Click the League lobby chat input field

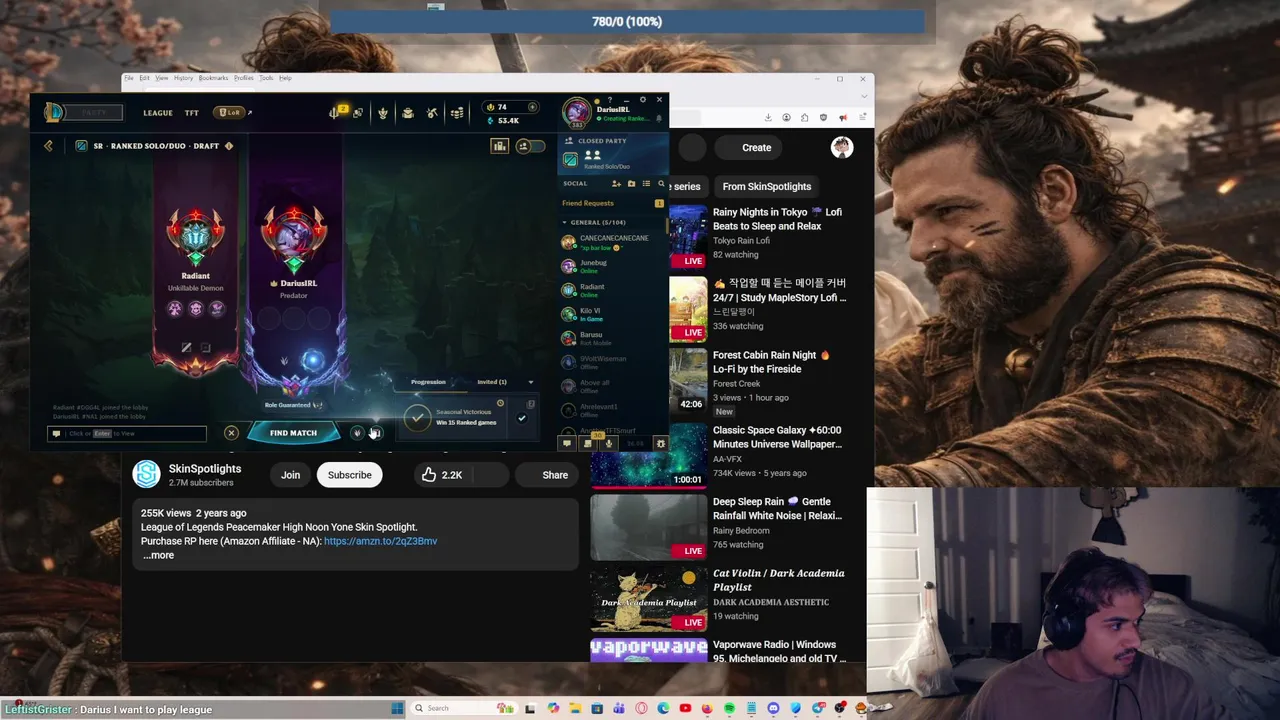click(x=127, y=433)
